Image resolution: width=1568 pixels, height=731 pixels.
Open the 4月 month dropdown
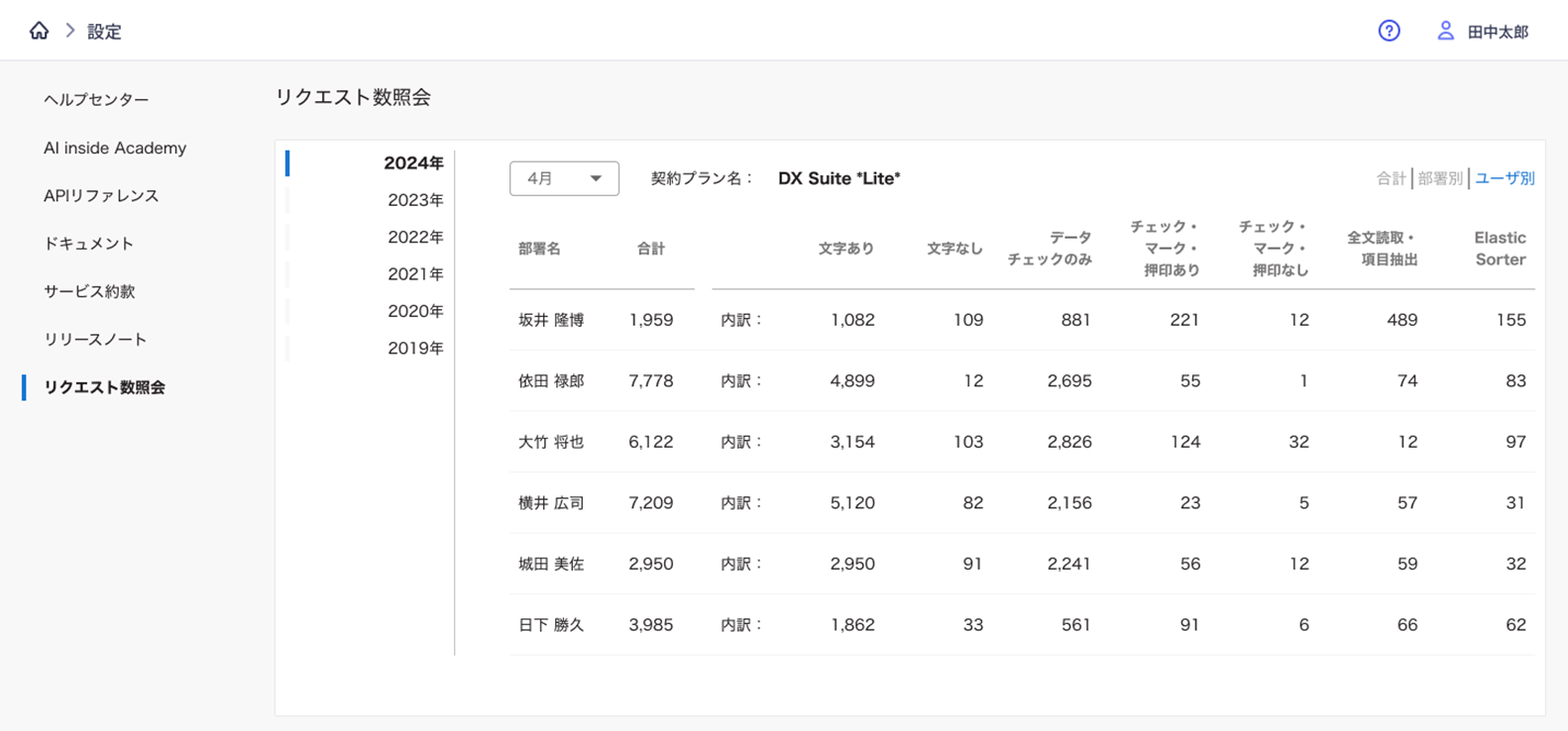point(564,178)
